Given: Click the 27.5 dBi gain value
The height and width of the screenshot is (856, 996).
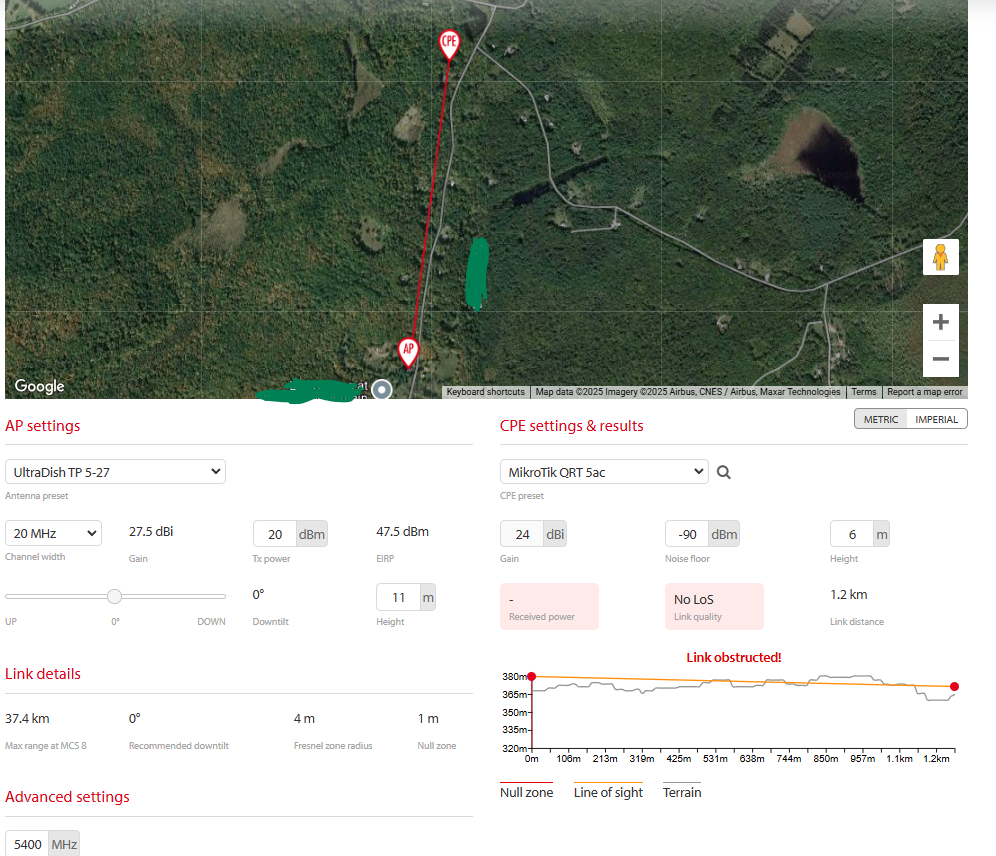Looking at the screenshot, I should 151,532.
